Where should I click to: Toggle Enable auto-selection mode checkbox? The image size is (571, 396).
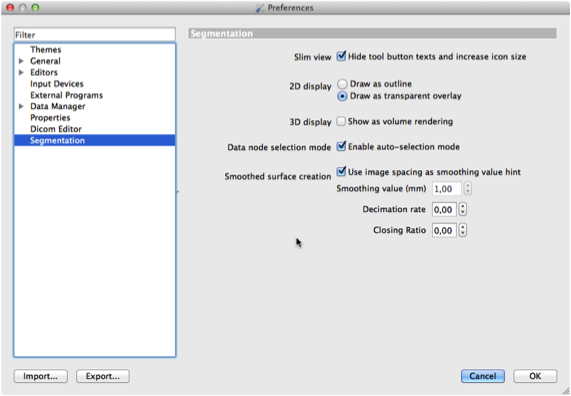coord(341,146)
